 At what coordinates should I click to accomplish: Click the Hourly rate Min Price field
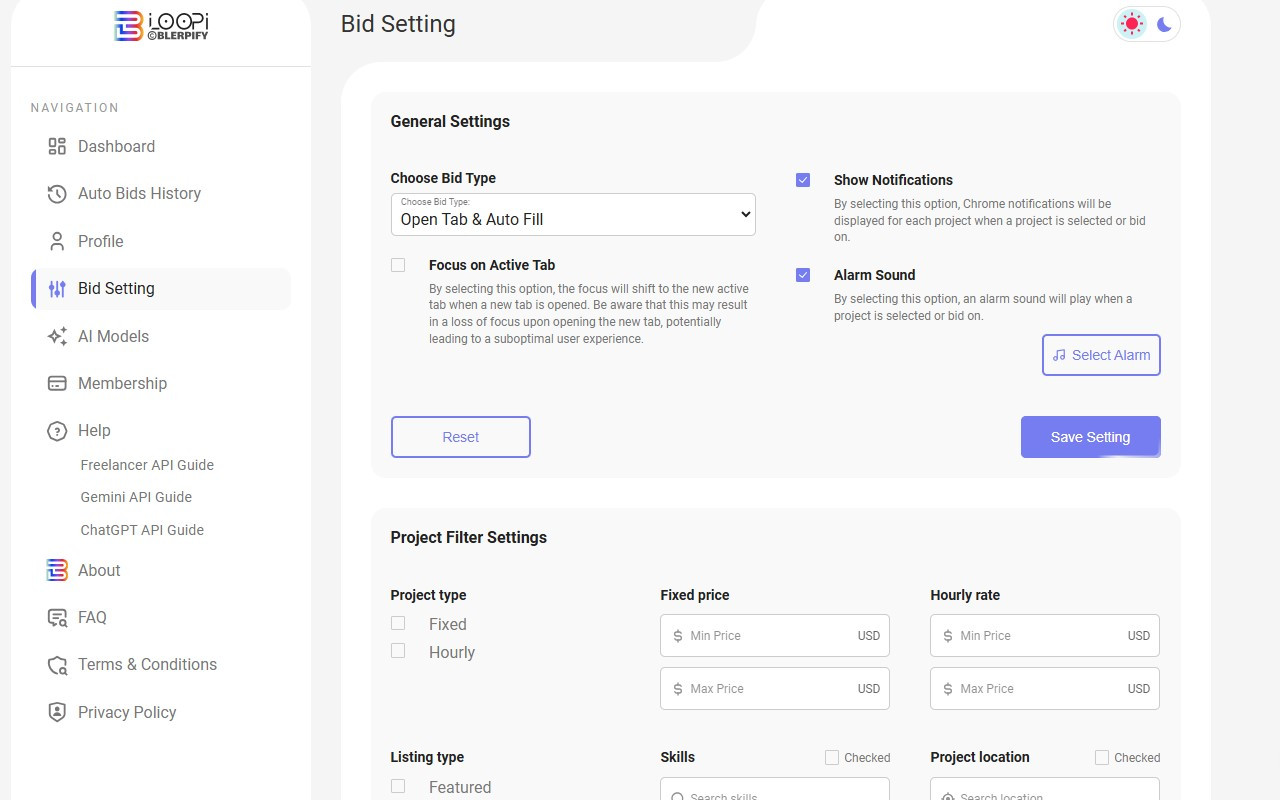(1045, 636)
